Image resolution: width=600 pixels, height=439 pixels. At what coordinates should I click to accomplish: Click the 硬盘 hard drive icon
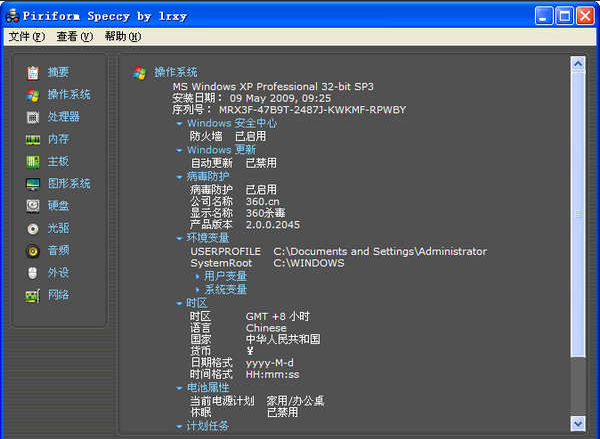33,206
